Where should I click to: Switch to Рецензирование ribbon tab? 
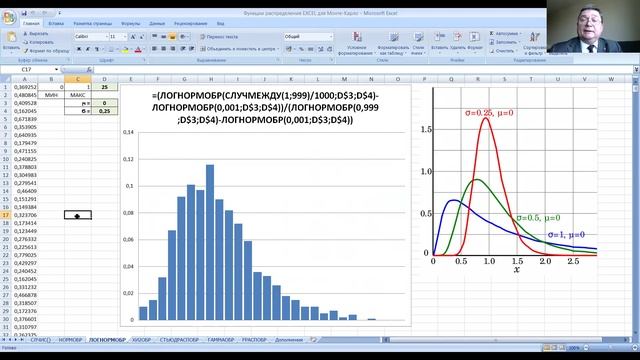click(x=190, y=24)
